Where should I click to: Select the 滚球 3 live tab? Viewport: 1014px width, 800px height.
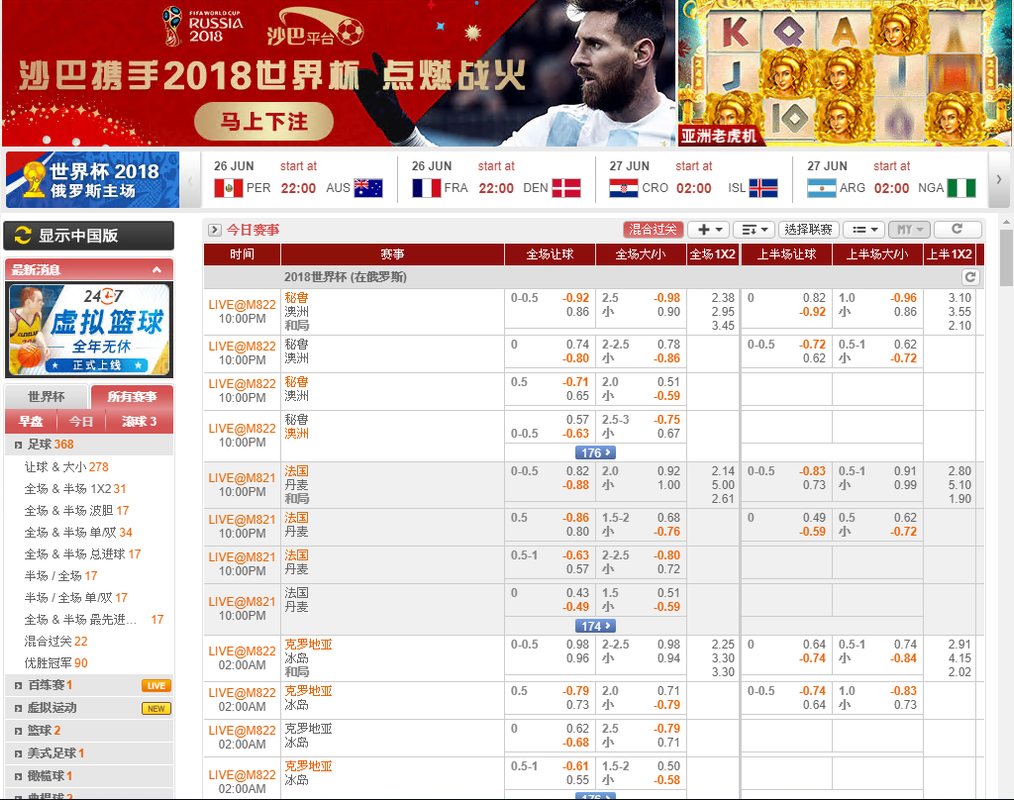(140, 422)
